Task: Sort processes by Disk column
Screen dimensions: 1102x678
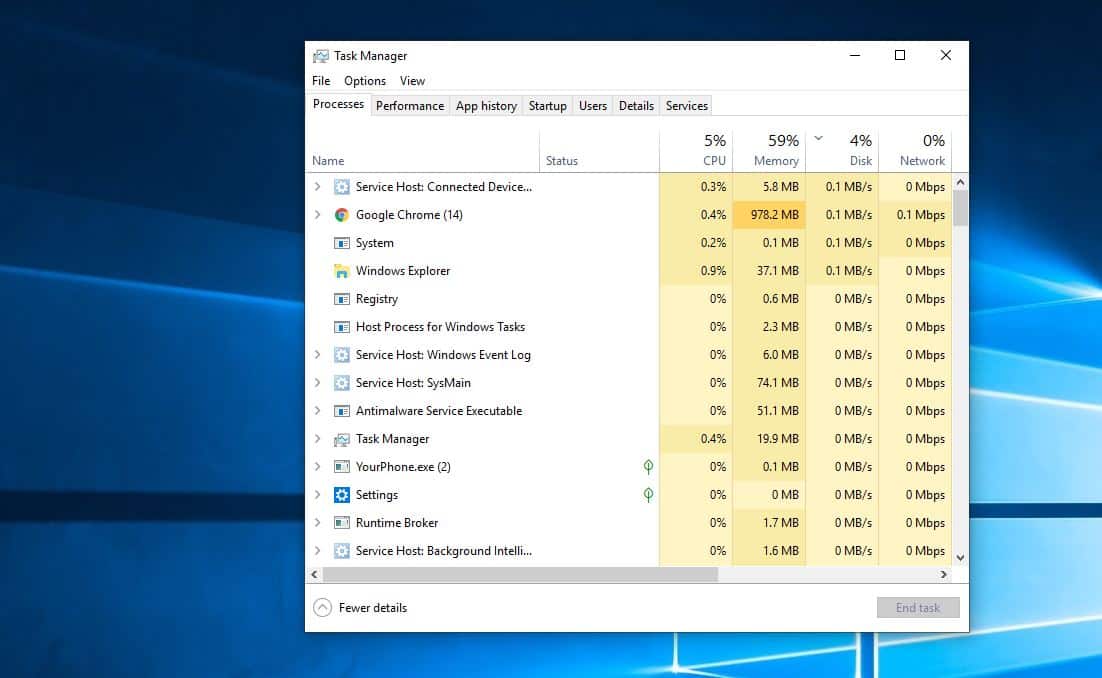Action: (843, 151)
